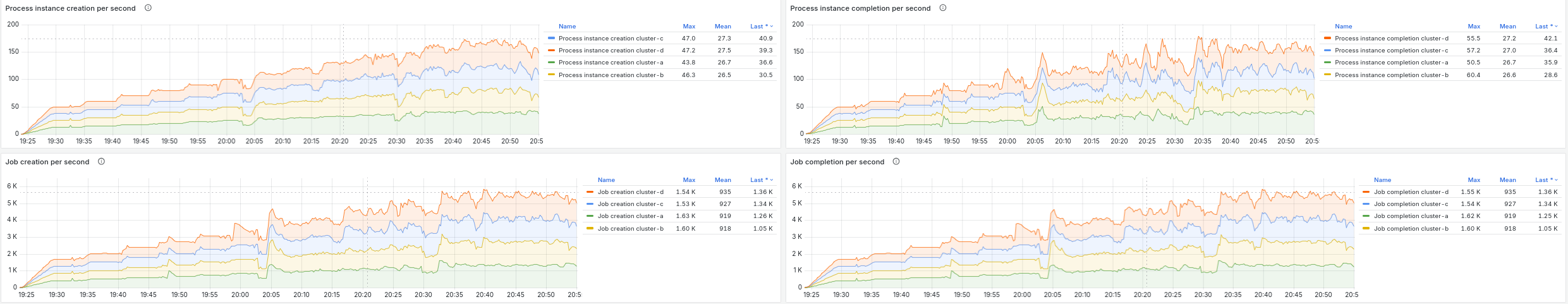
Task: Sort Process instance creation legend by Name
Action: (x=567, y=26)
